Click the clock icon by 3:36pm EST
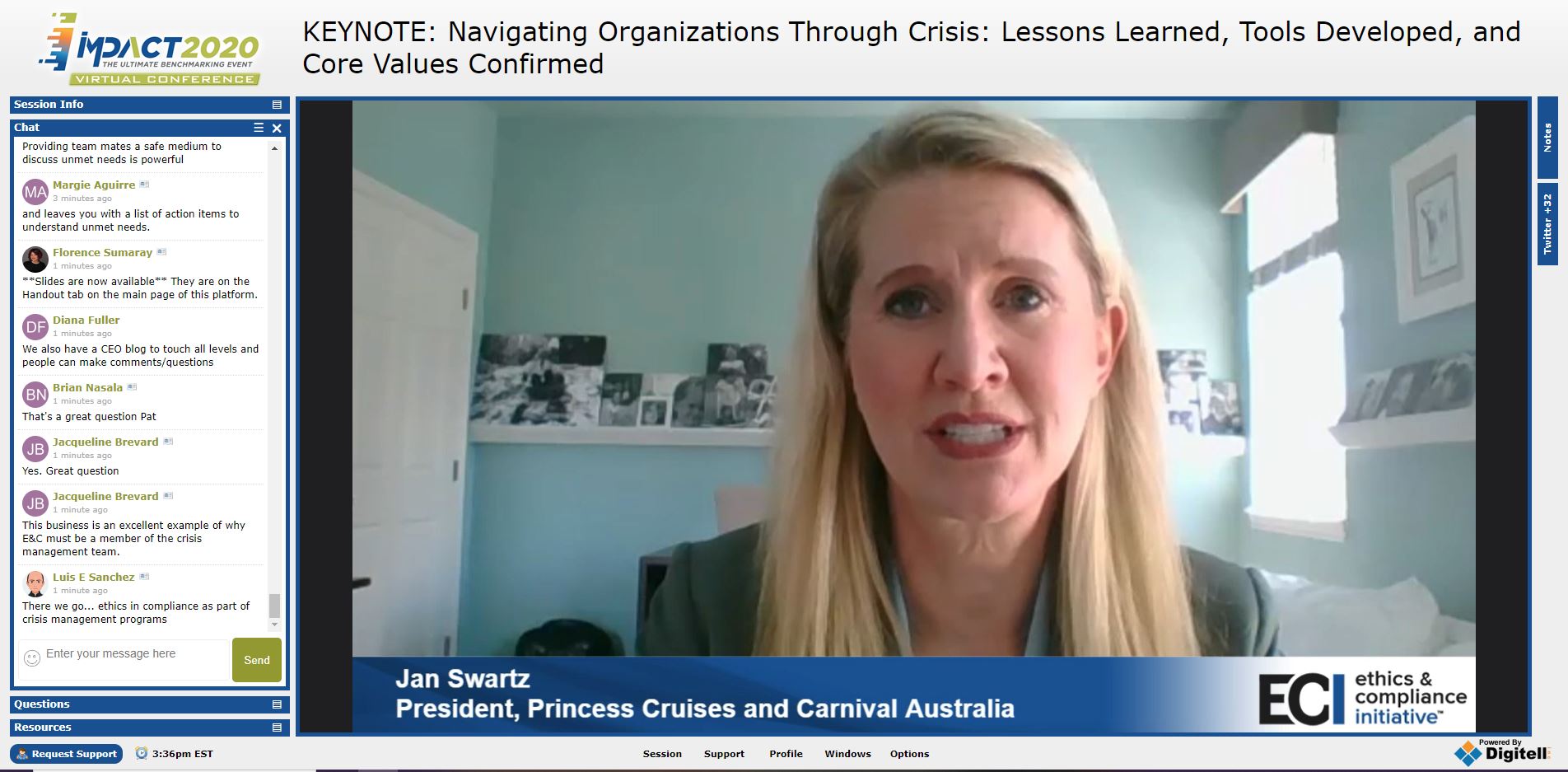 pyautogui.click(x=142, y=753)
